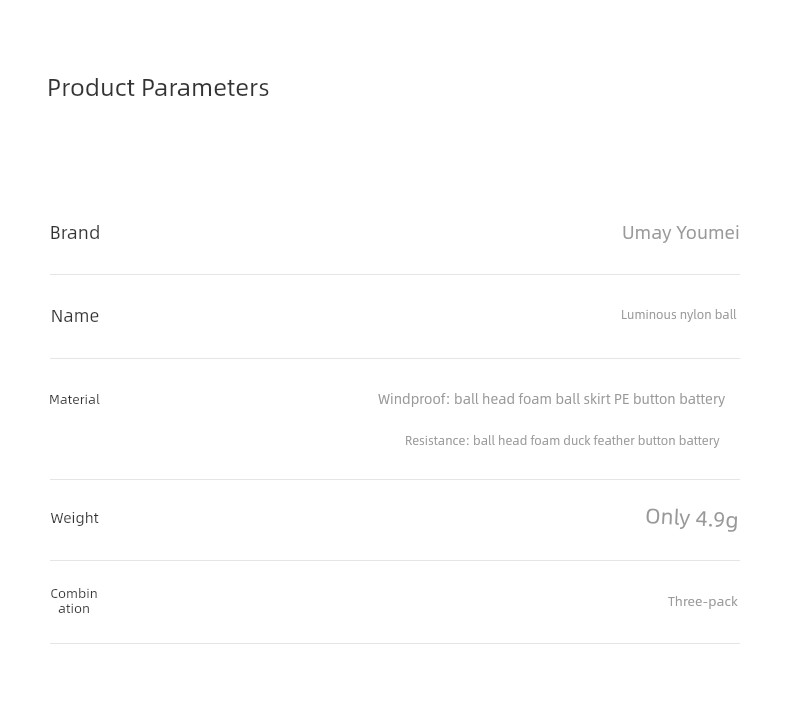This screenshot has width=790, height=713.
Task: Click the word Resistance in Material row
Action: [x=435, y=441]
